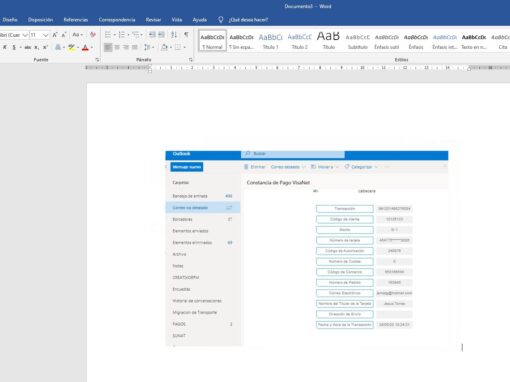
Task: Expand the underline style arrow
Action: 20,47
